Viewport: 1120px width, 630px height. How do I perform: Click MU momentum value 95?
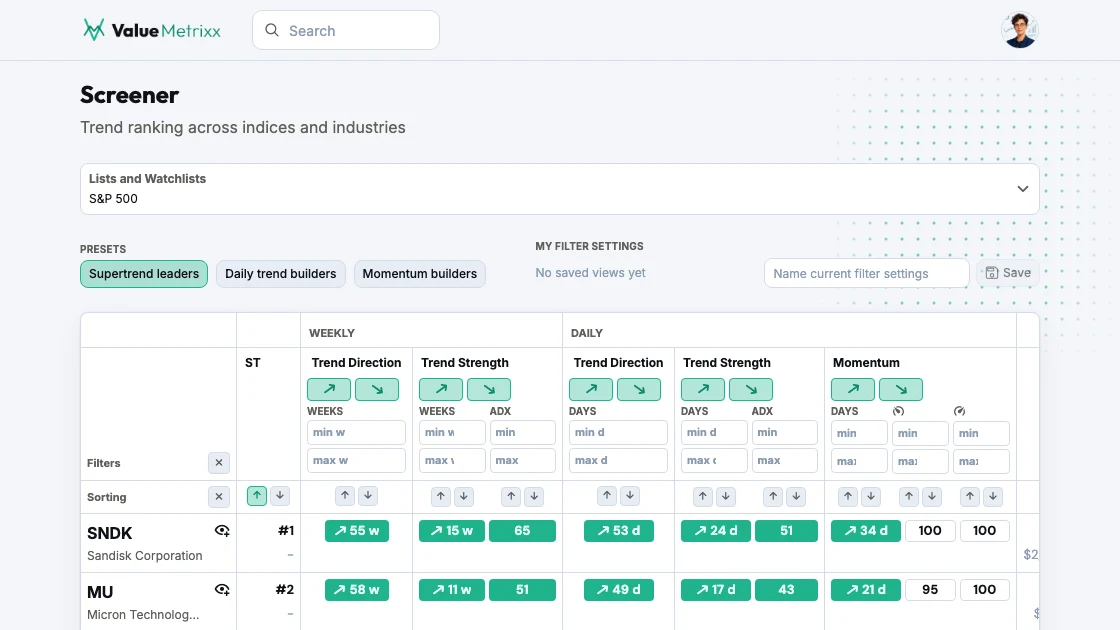click(930, 590)
